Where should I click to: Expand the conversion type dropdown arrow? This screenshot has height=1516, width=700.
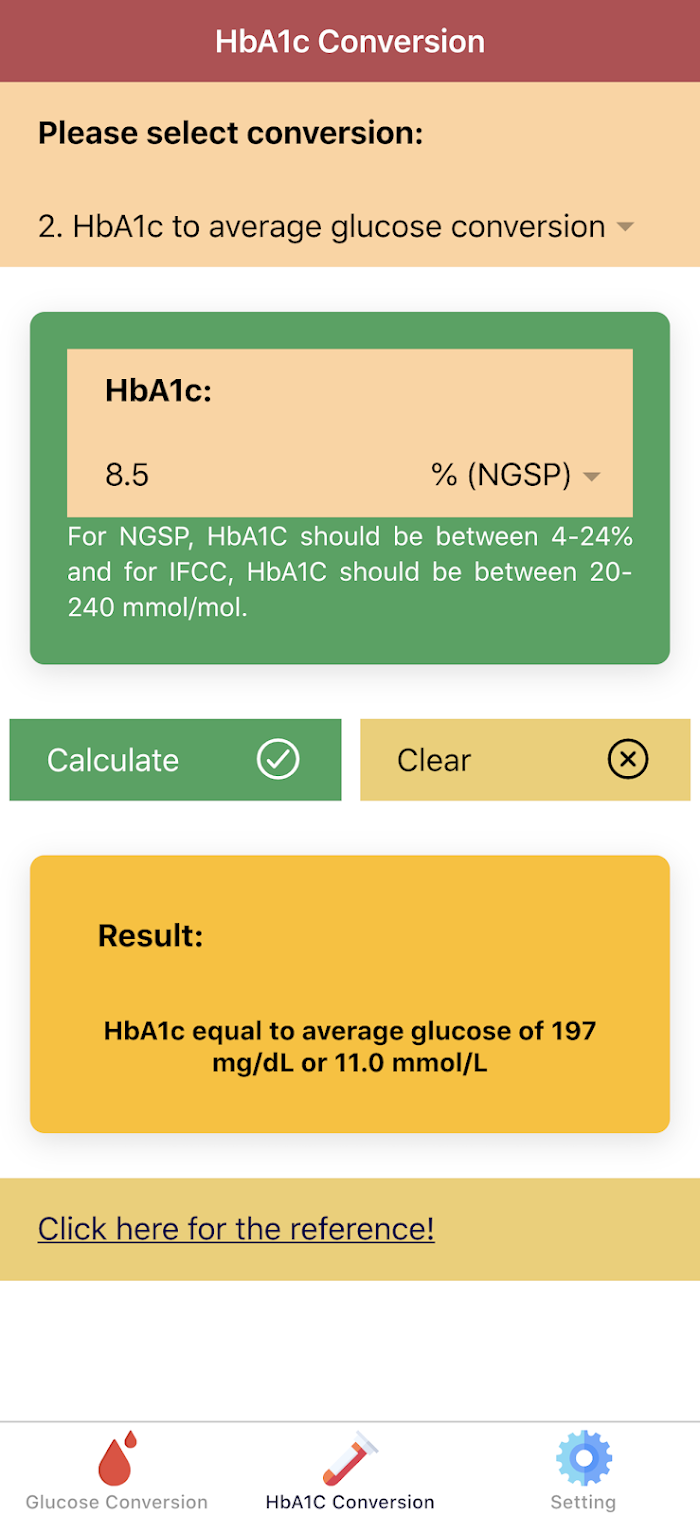625,228
